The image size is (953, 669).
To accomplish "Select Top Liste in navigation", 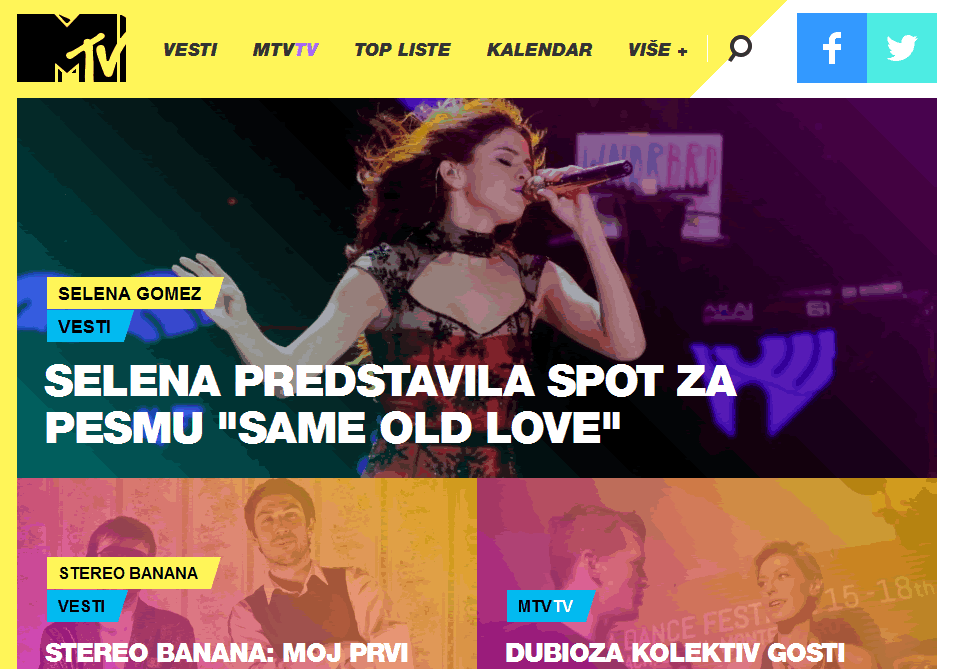I will [402, 50].
